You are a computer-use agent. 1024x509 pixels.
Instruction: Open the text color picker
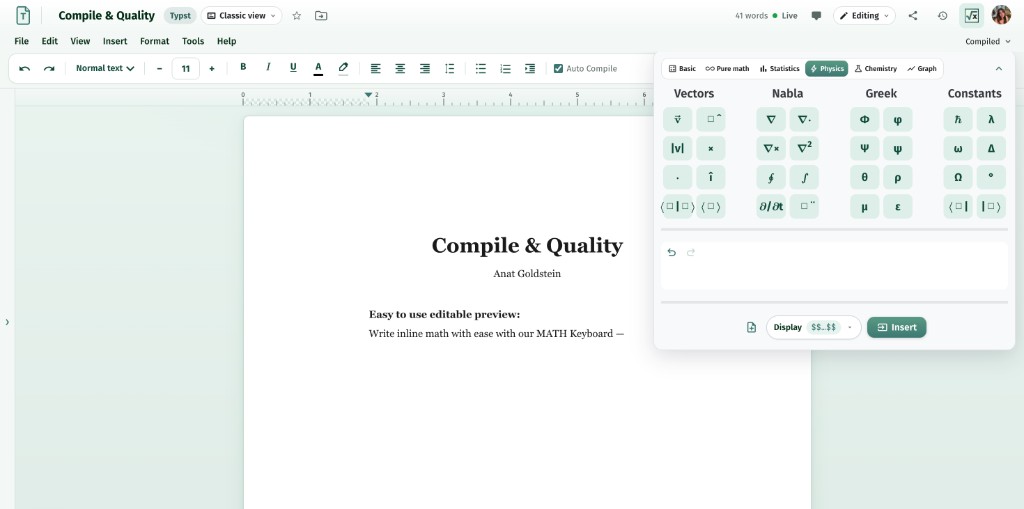click(318, 68)
